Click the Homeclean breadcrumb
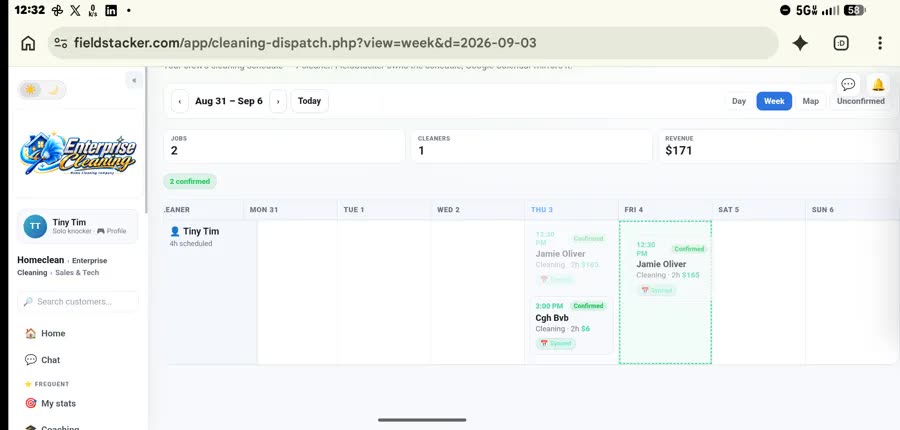 pos(41,260)
